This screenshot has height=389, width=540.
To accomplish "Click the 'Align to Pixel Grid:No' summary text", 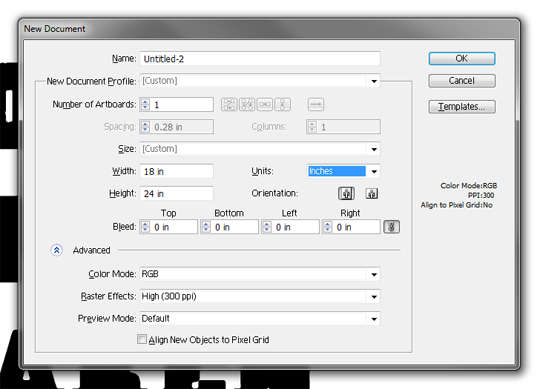I will pyautogui.click(x=457, y=205).
